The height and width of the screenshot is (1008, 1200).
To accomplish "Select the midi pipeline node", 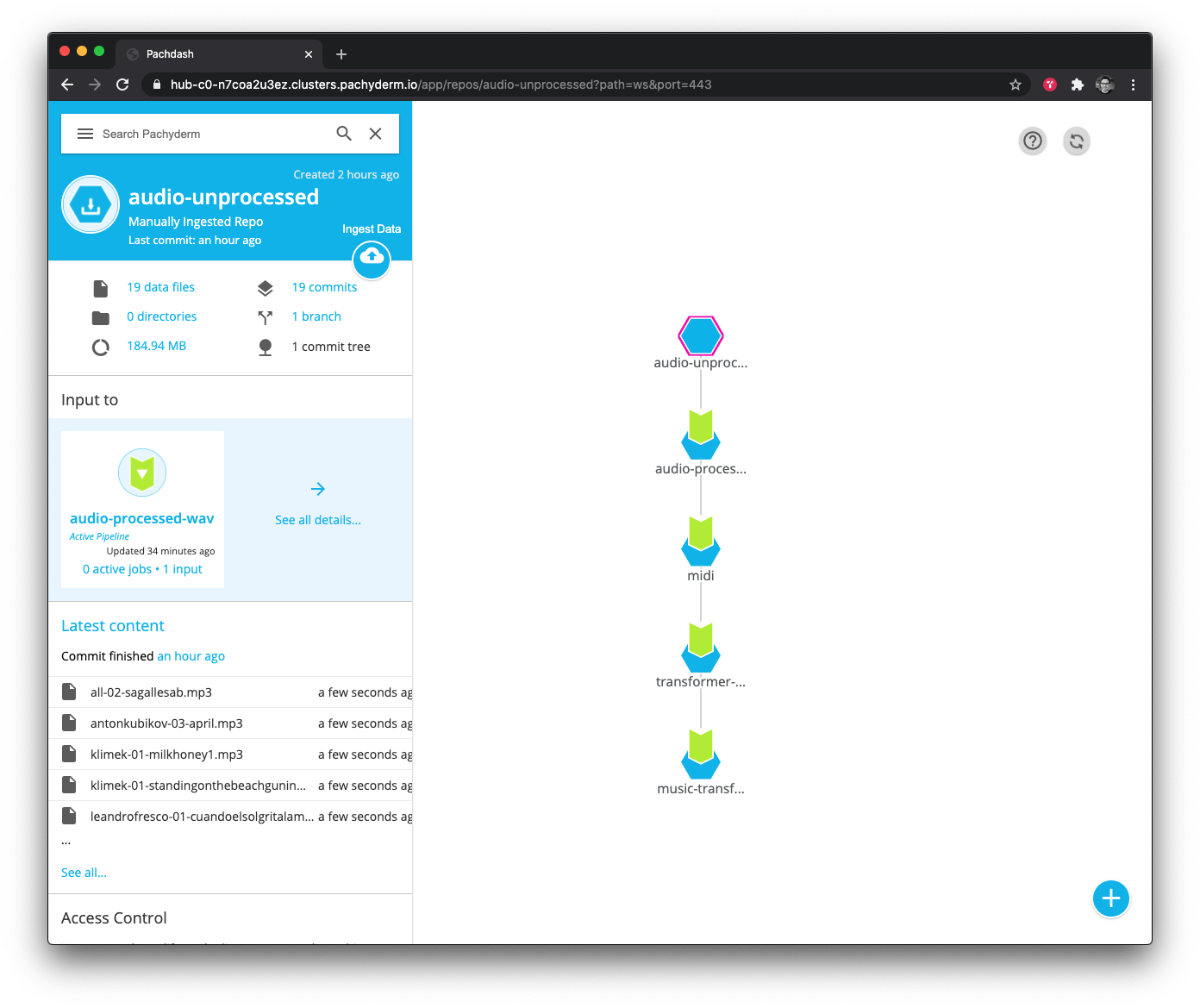I will coord(701,542).
